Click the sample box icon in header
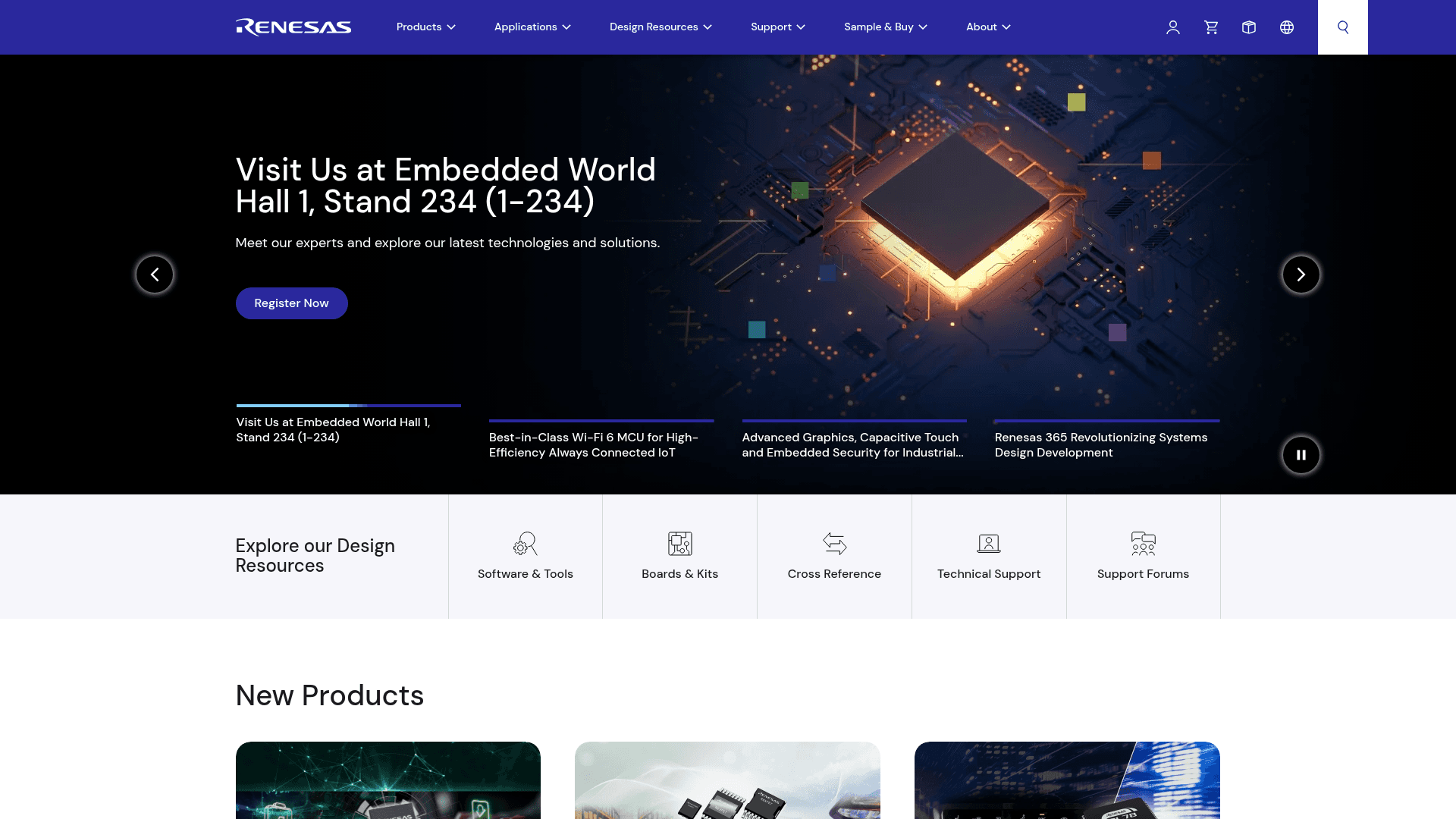The height and width of the screenshot is (819, 1456). (1249, 27)
